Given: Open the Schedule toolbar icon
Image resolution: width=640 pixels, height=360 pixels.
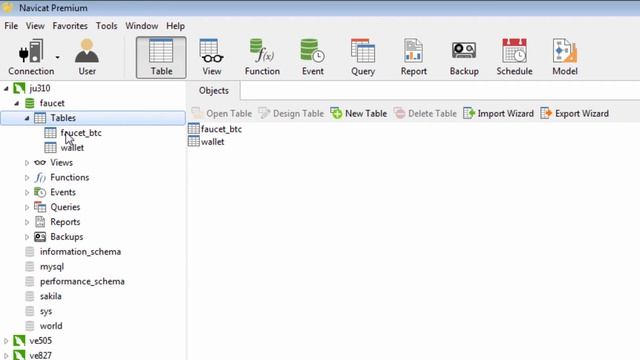Looking at the screenshot, I should click(x=514, y=57).
